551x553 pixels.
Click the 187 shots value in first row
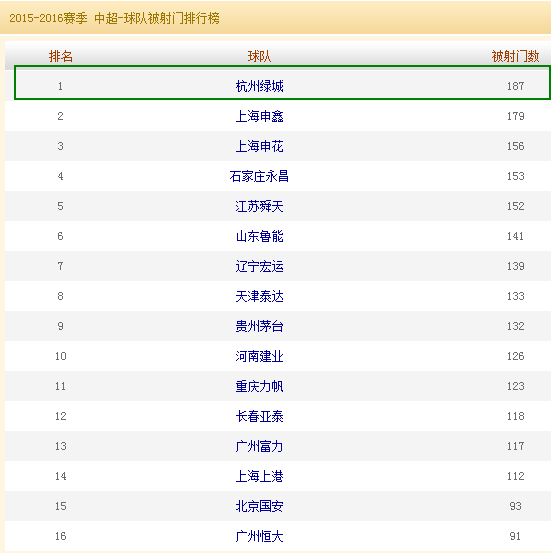coord(515,86)
